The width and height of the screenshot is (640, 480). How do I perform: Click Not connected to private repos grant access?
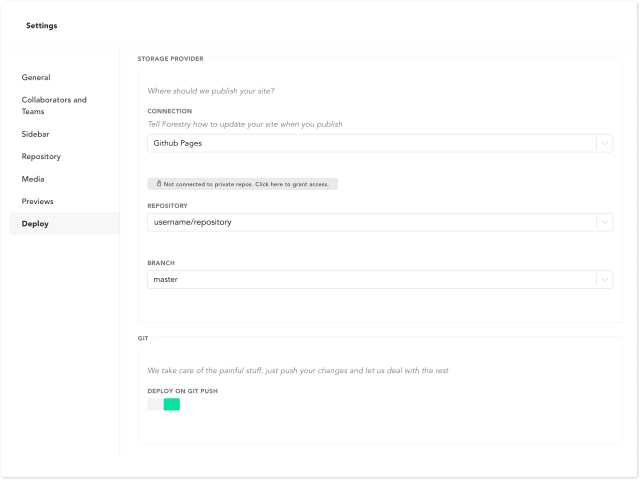pyautogui.click(x=242, y=184)
